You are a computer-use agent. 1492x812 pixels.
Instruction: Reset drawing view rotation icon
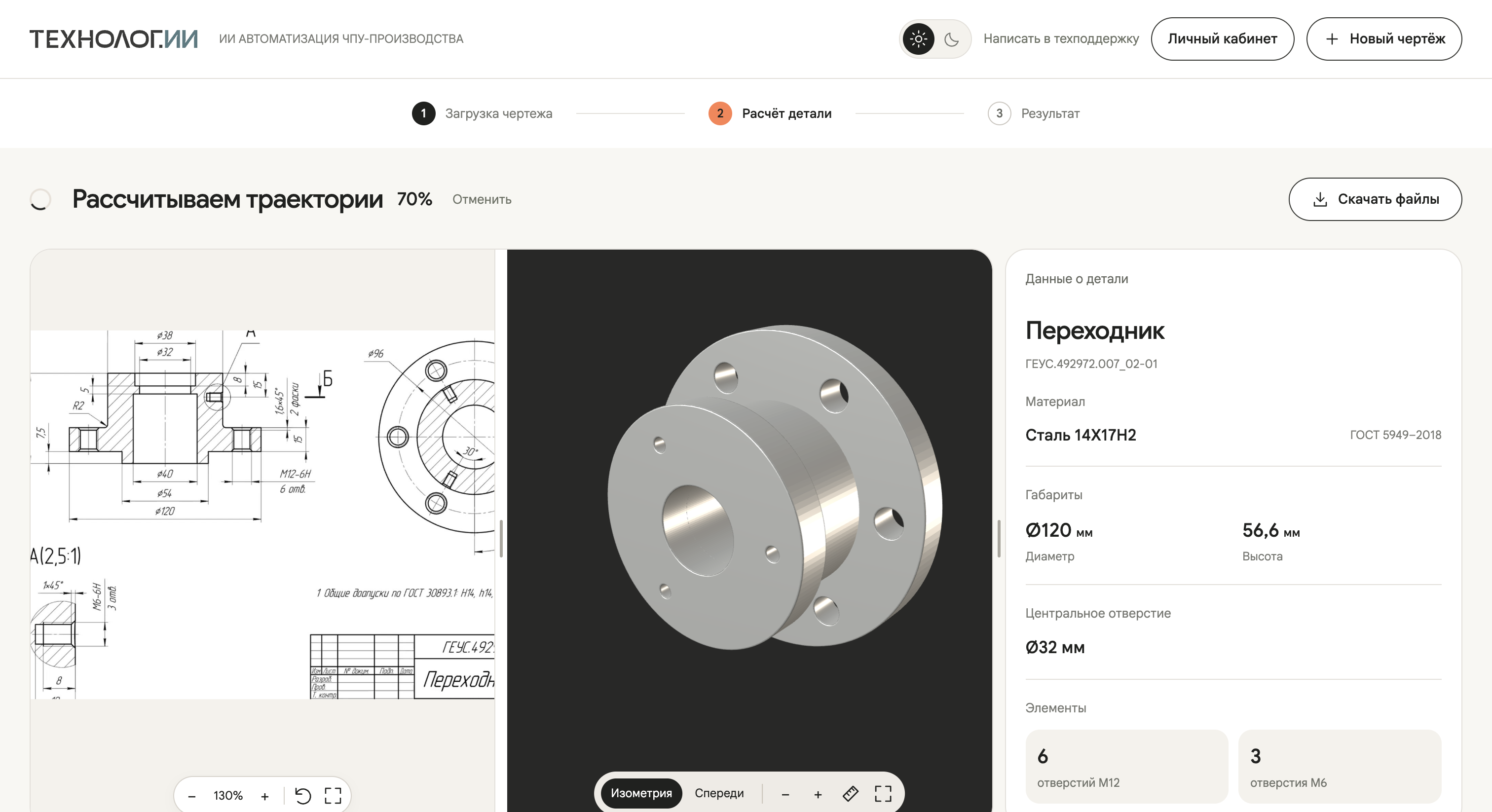[303, 796]
